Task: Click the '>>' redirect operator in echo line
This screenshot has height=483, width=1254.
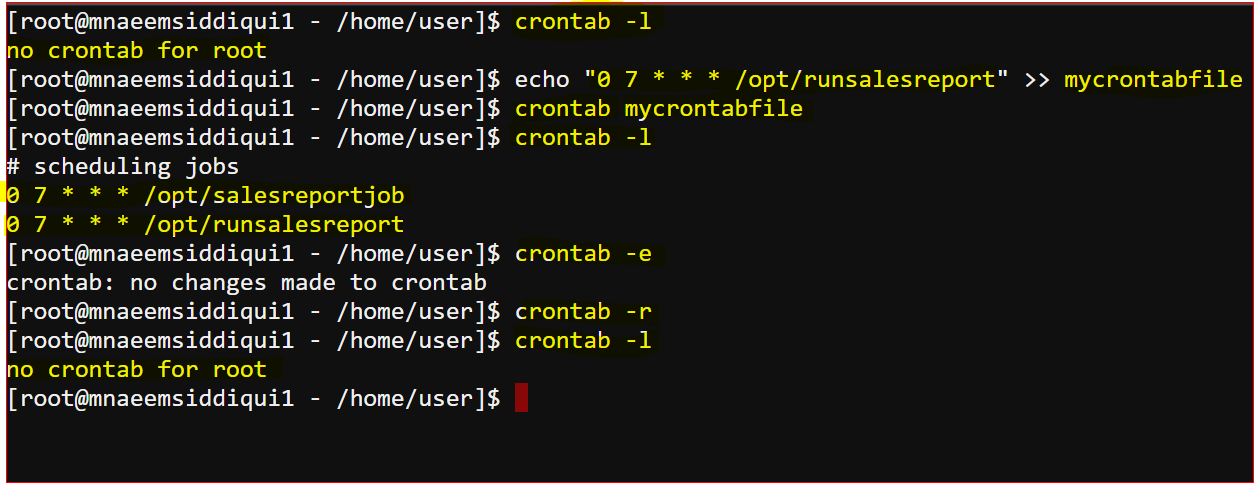Action: click(x=1037, y=79)
